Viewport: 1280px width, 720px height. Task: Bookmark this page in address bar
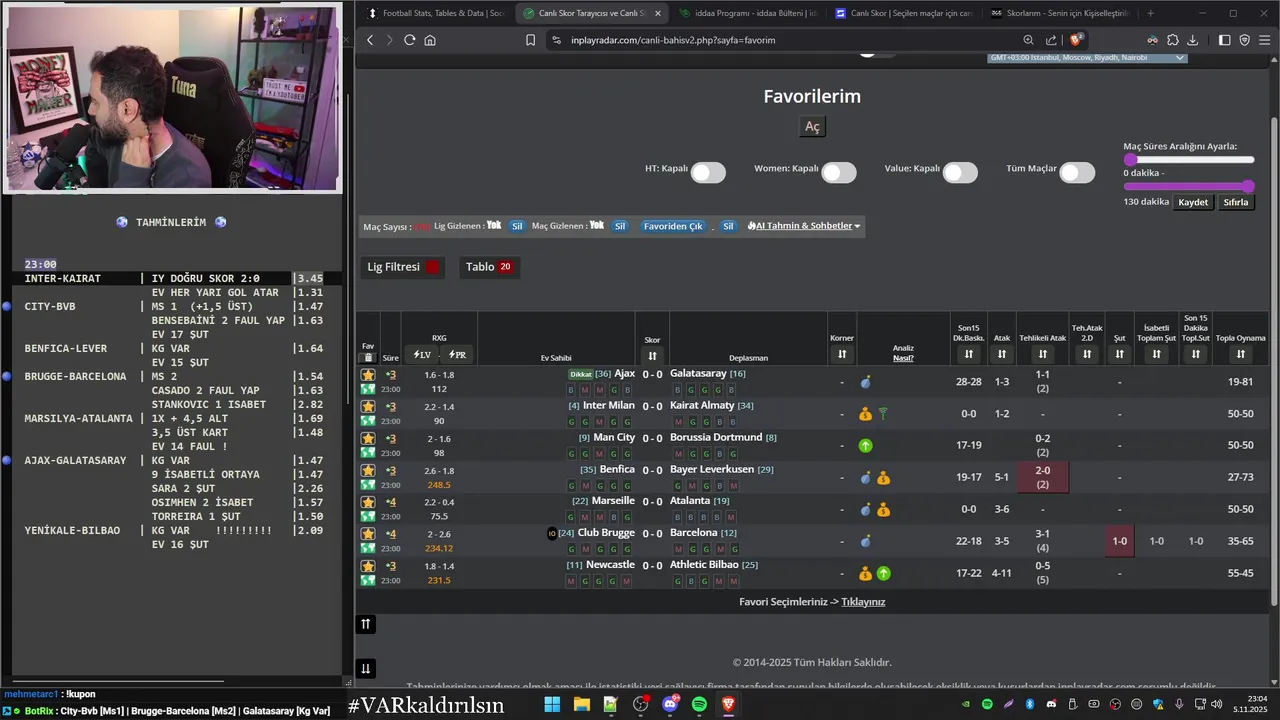pyautogui.click(x=530, y=40)
